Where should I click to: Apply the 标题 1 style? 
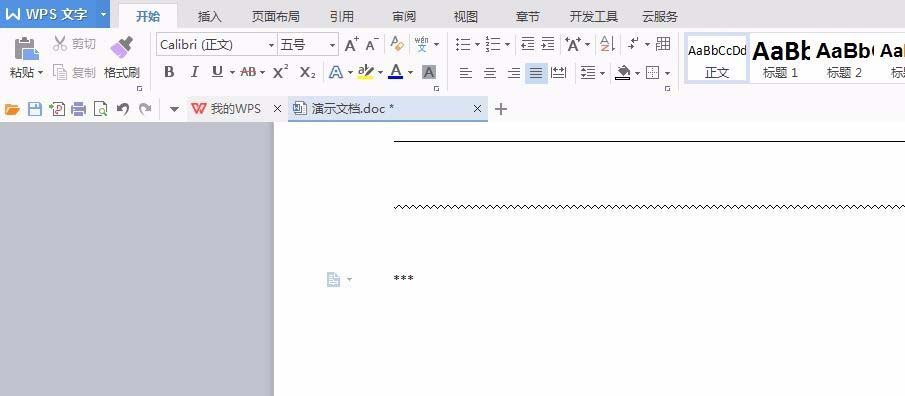click(780, 58)
